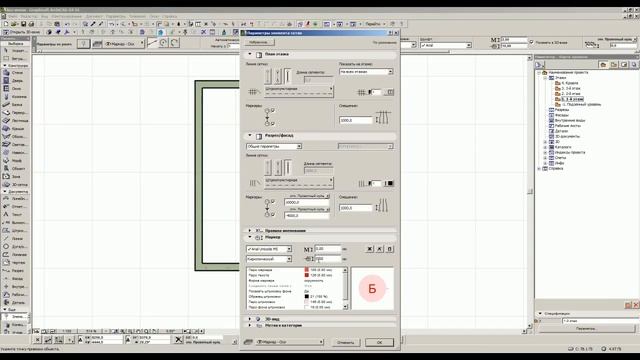Viewport: 640px width, 360px height.
Task: Click the OK button in dialog
Action: coord(379,342)
